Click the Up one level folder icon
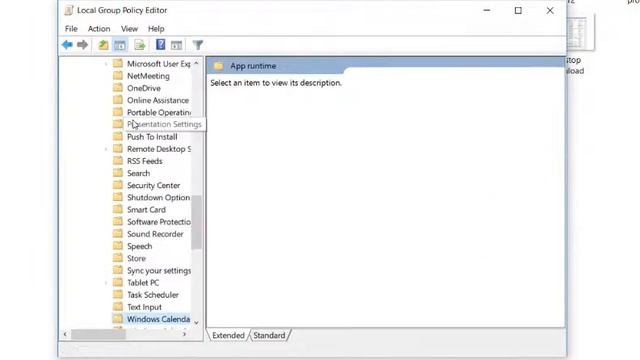 (103, 45)
